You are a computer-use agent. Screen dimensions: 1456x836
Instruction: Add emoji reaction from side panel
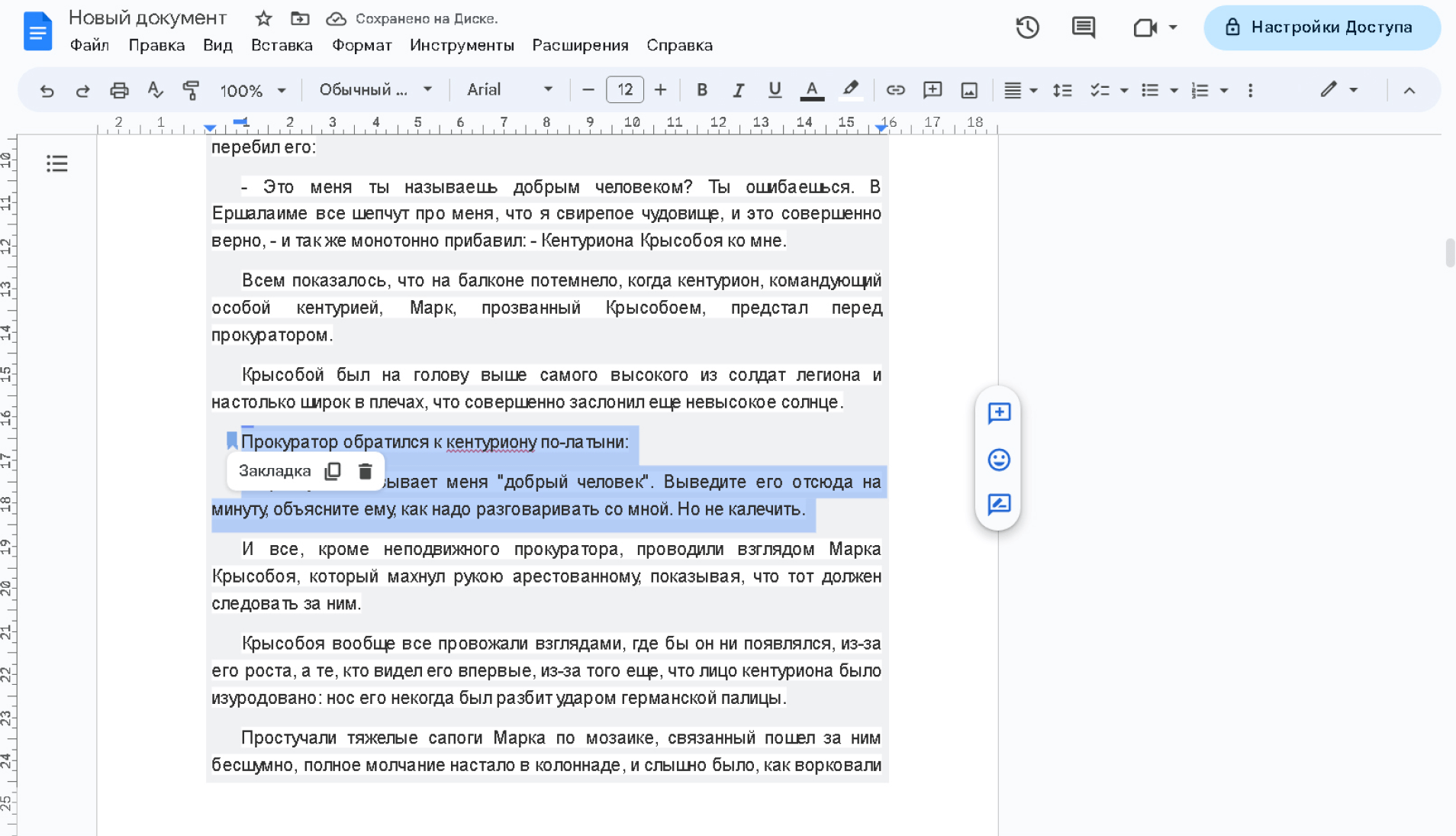(998, 460)
